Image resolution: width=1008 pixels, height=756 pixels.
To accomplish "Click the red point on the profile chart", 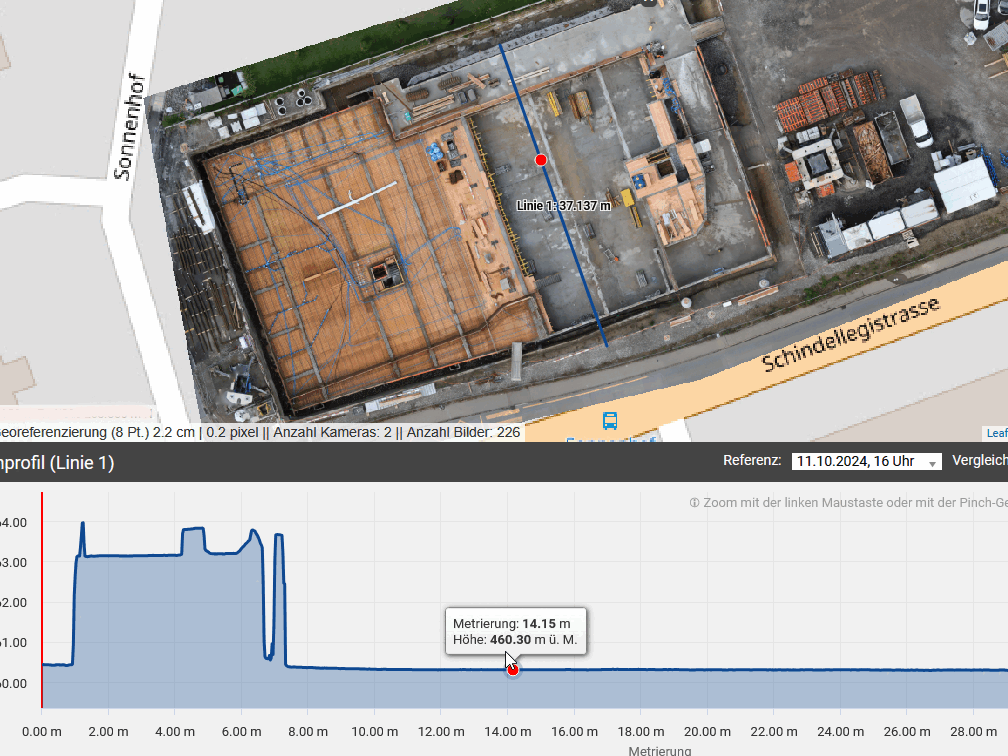I will (x=513, y=670).
